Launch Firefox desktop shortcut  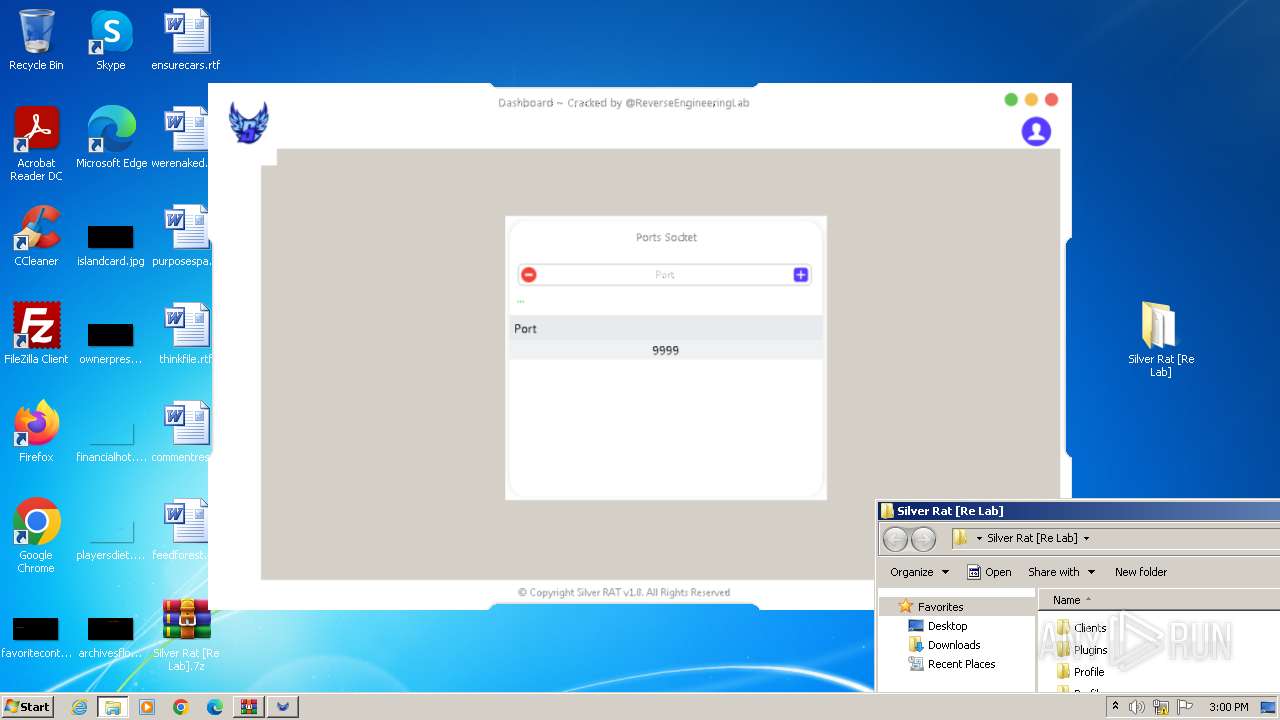(x=36, y=431)
